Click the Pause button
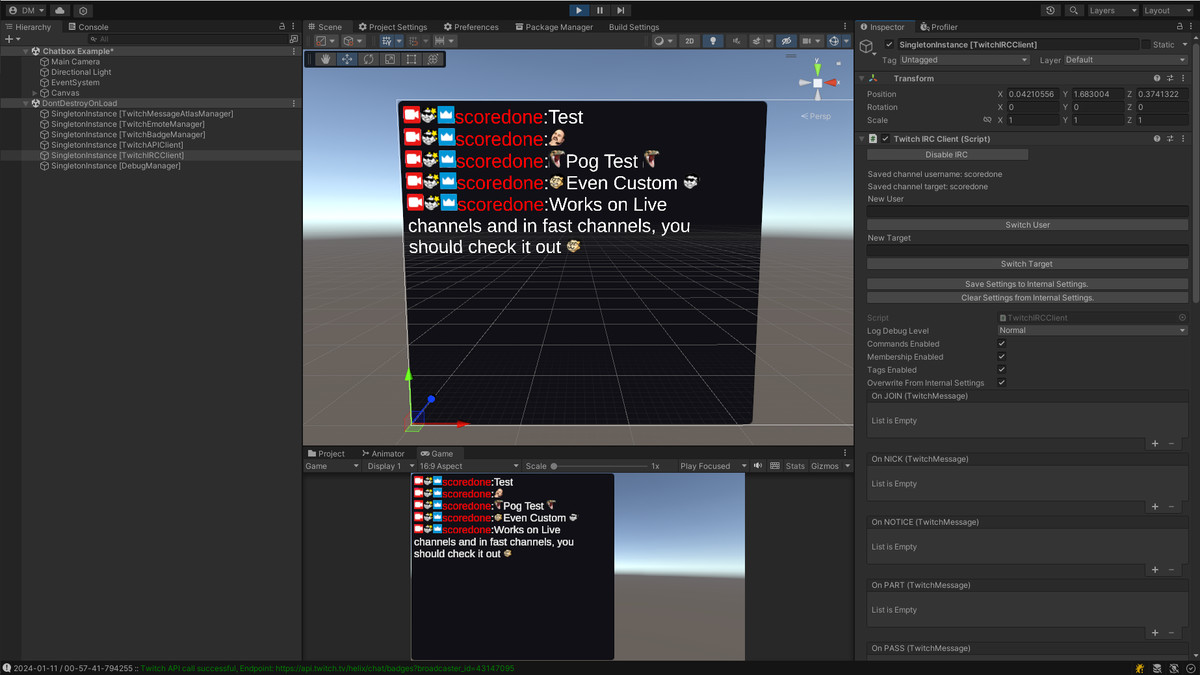The height and width of the screenshot is (675, 1200). click(x=600, y=10)
